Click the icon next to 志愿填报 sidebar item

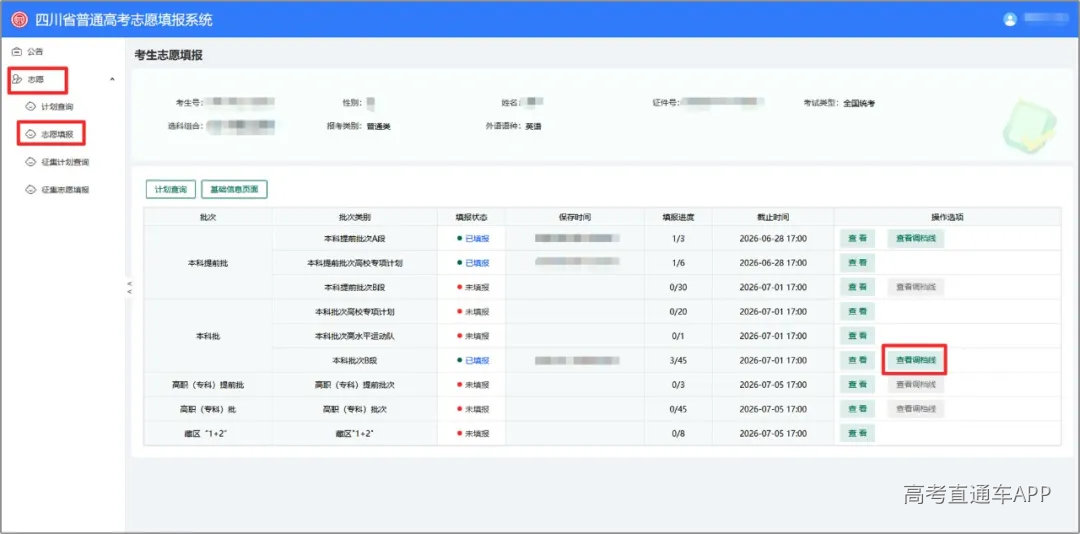(x=30, y=134)
